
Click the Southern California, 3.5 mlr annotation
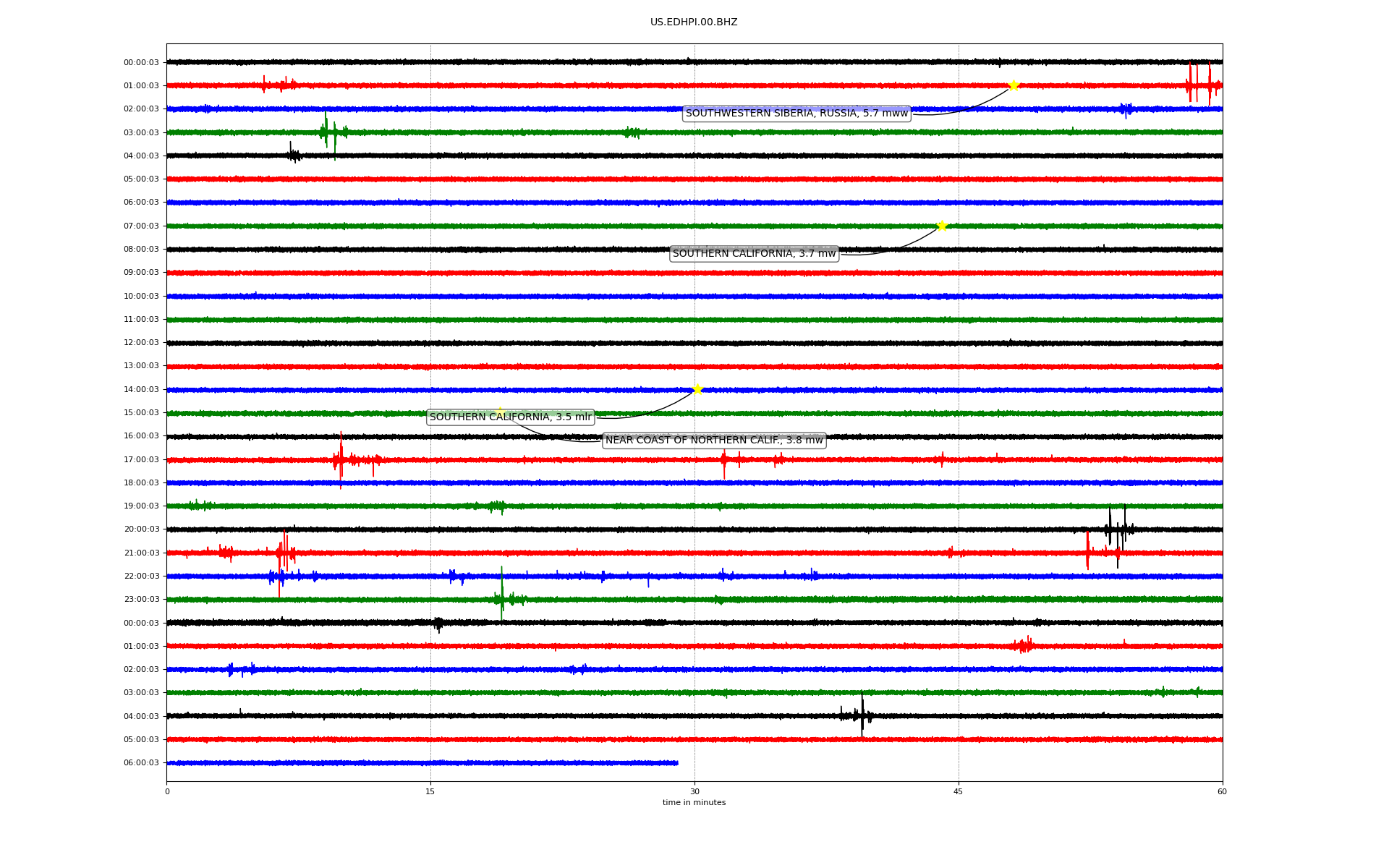(510, 417)
